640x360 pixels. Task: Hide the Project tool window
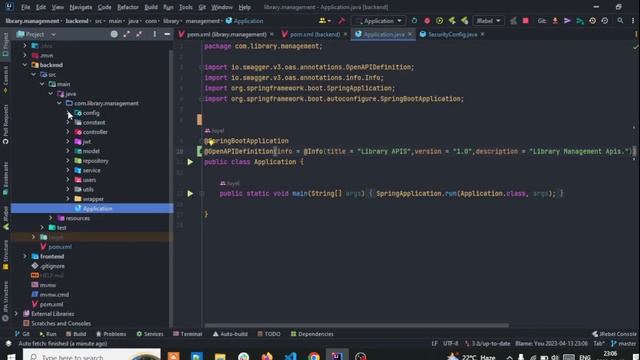[x=167, y=34]
